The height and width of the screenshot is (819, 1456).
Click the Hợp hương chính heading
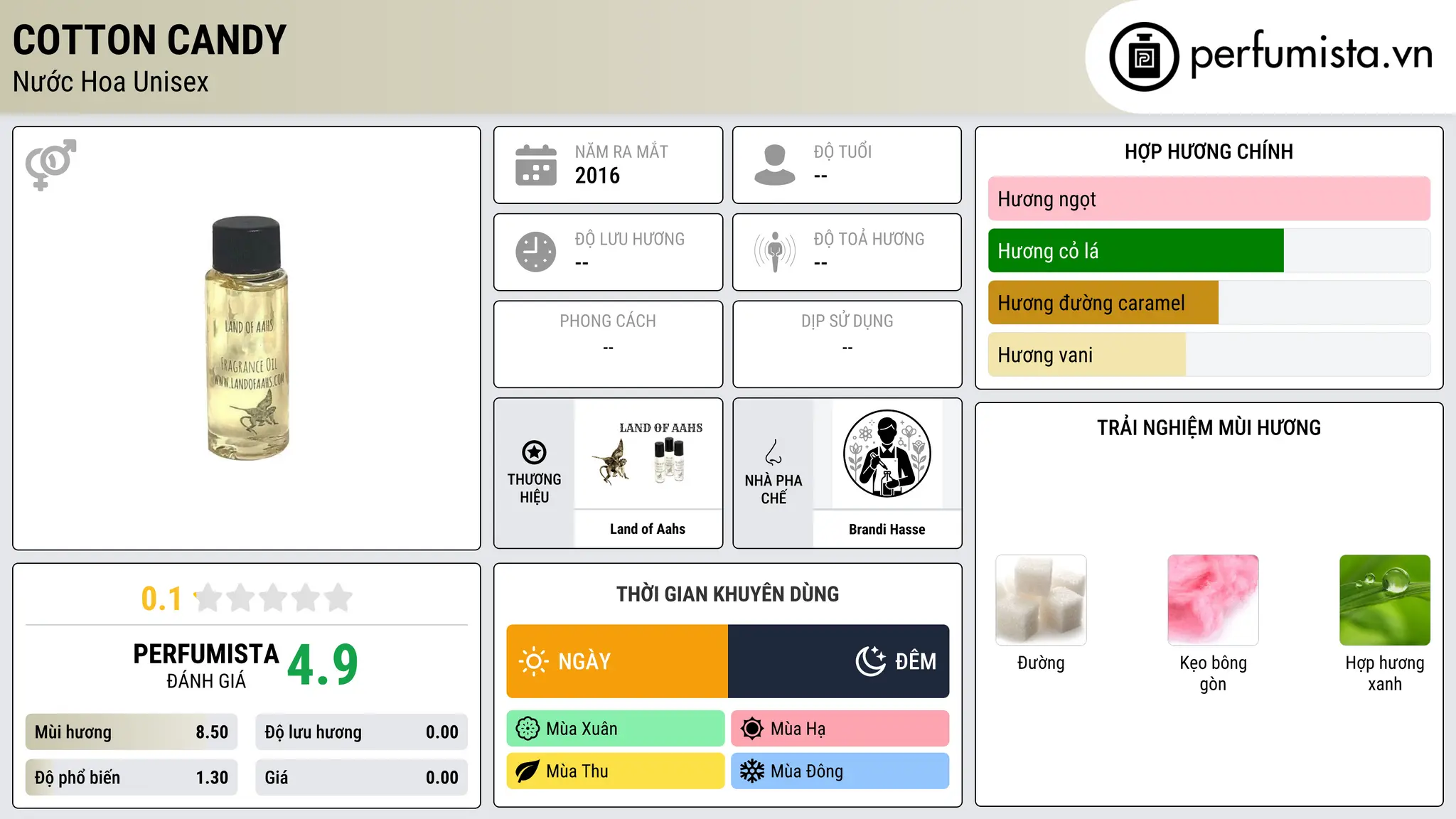tap(1209, 151)
